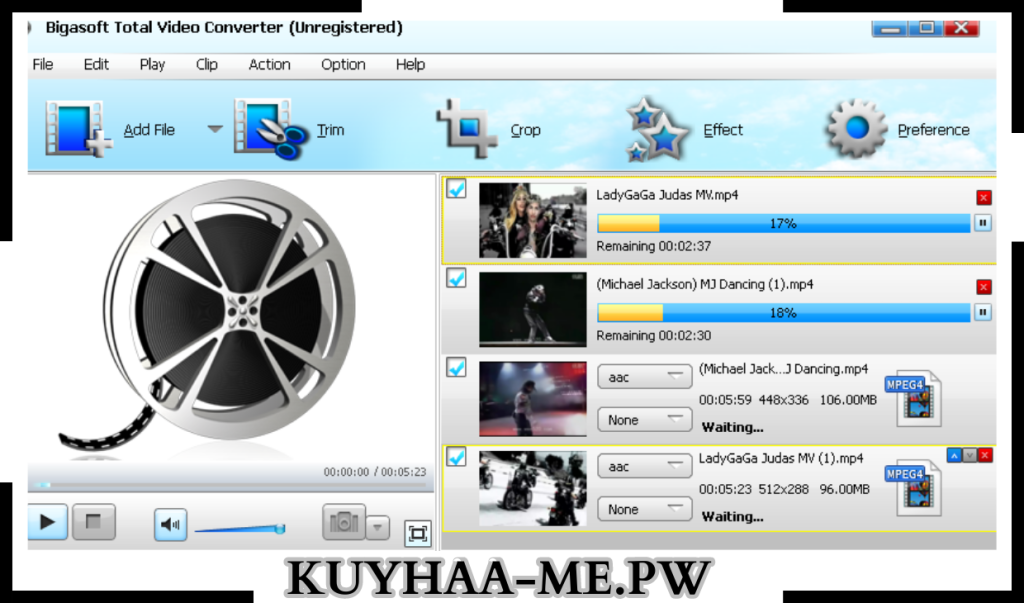This screenshot has height=603, width=1024.
Task: Click the Add File label
Action: [x=149, y=130]
